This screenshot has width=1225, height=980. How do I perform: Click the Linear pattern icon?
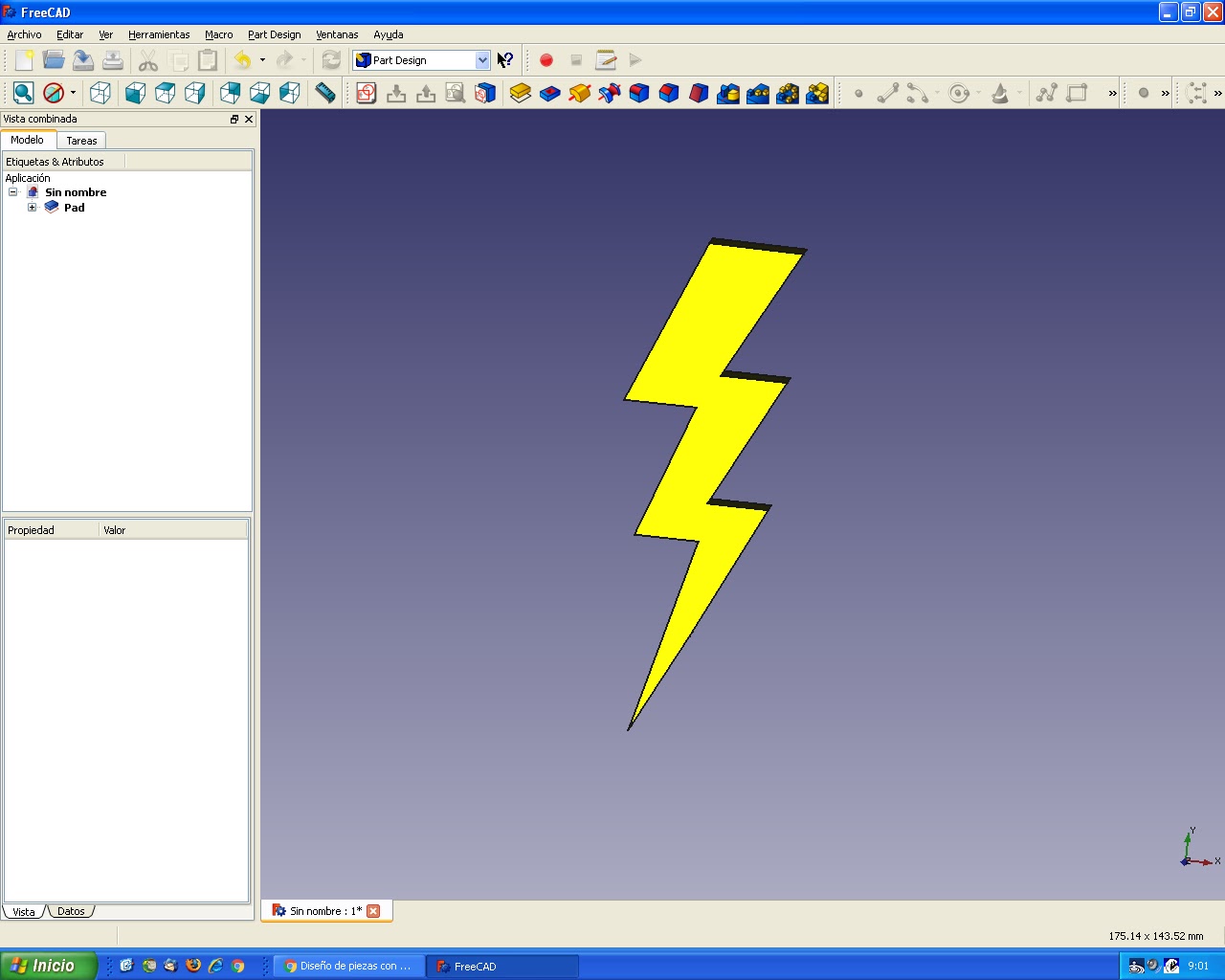point(758,93)
